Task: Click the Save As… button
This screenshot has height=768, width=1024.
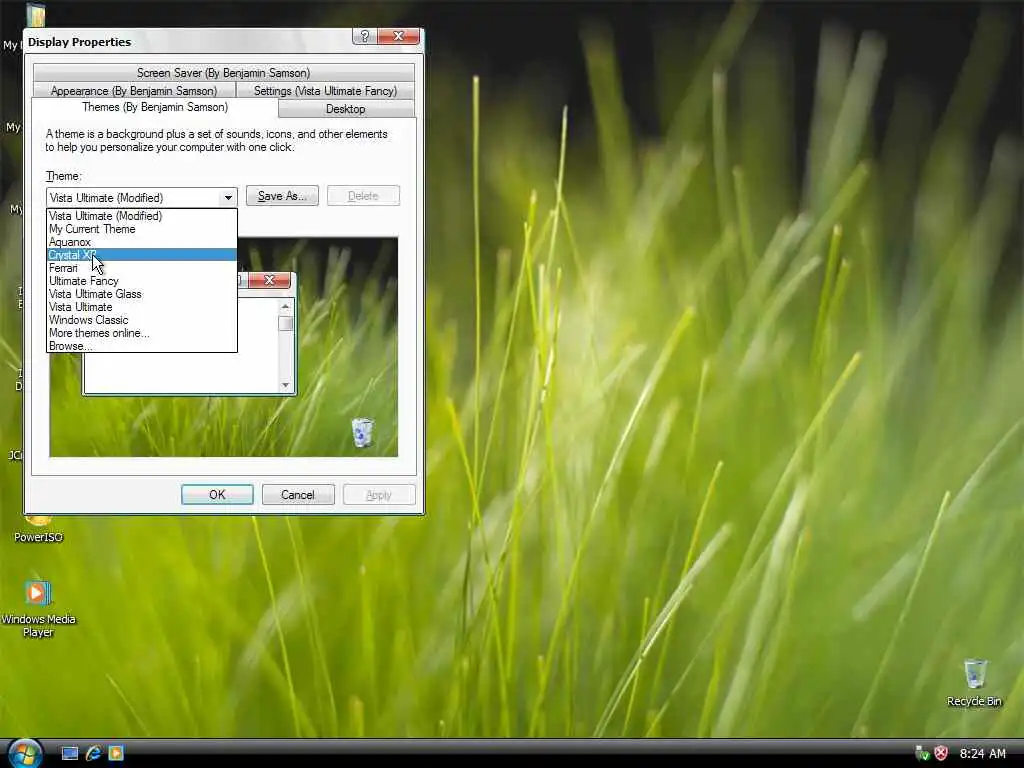Action: point(282,196)
